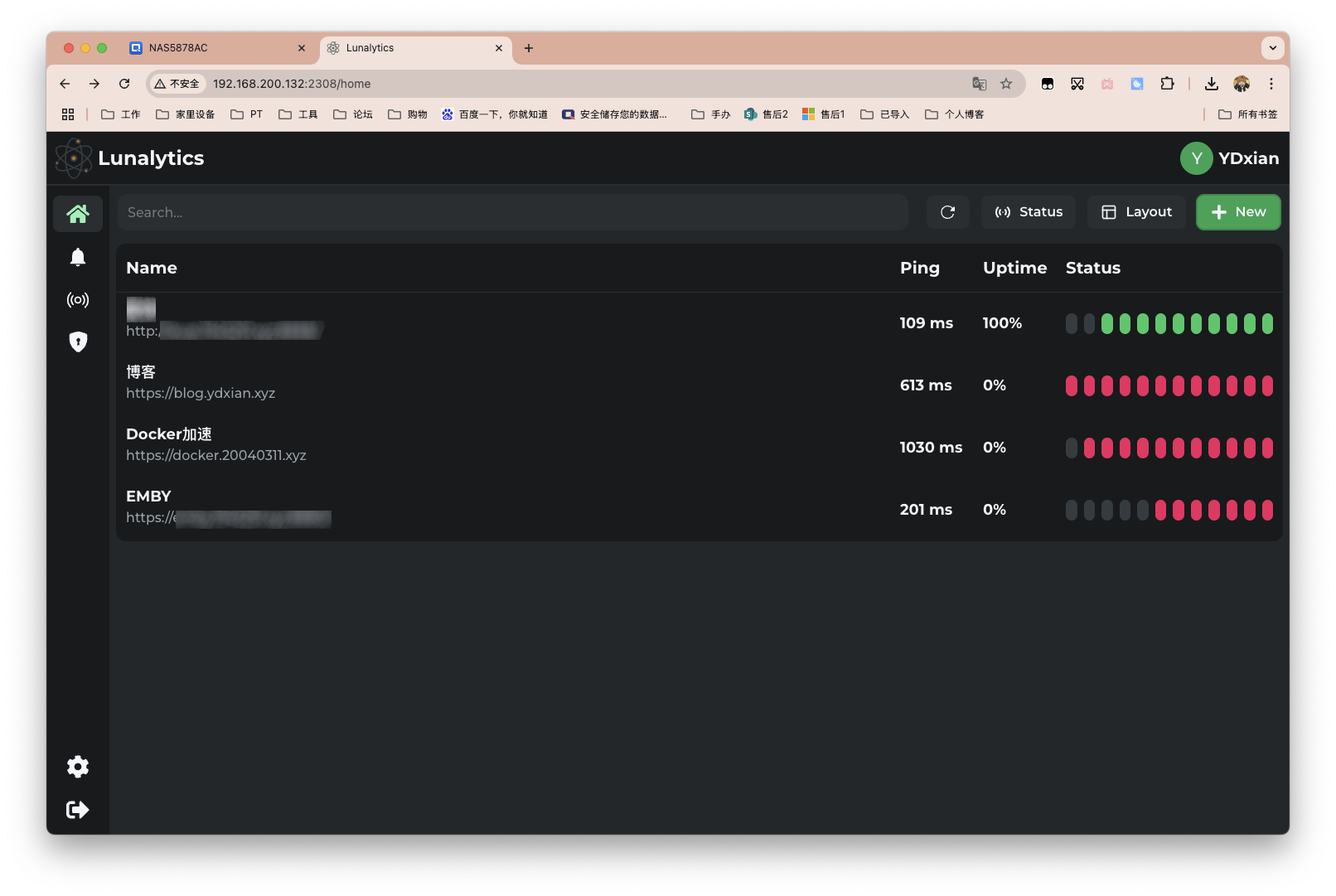
Task: Open the YDxian user profile
Action: (1230, 158)
